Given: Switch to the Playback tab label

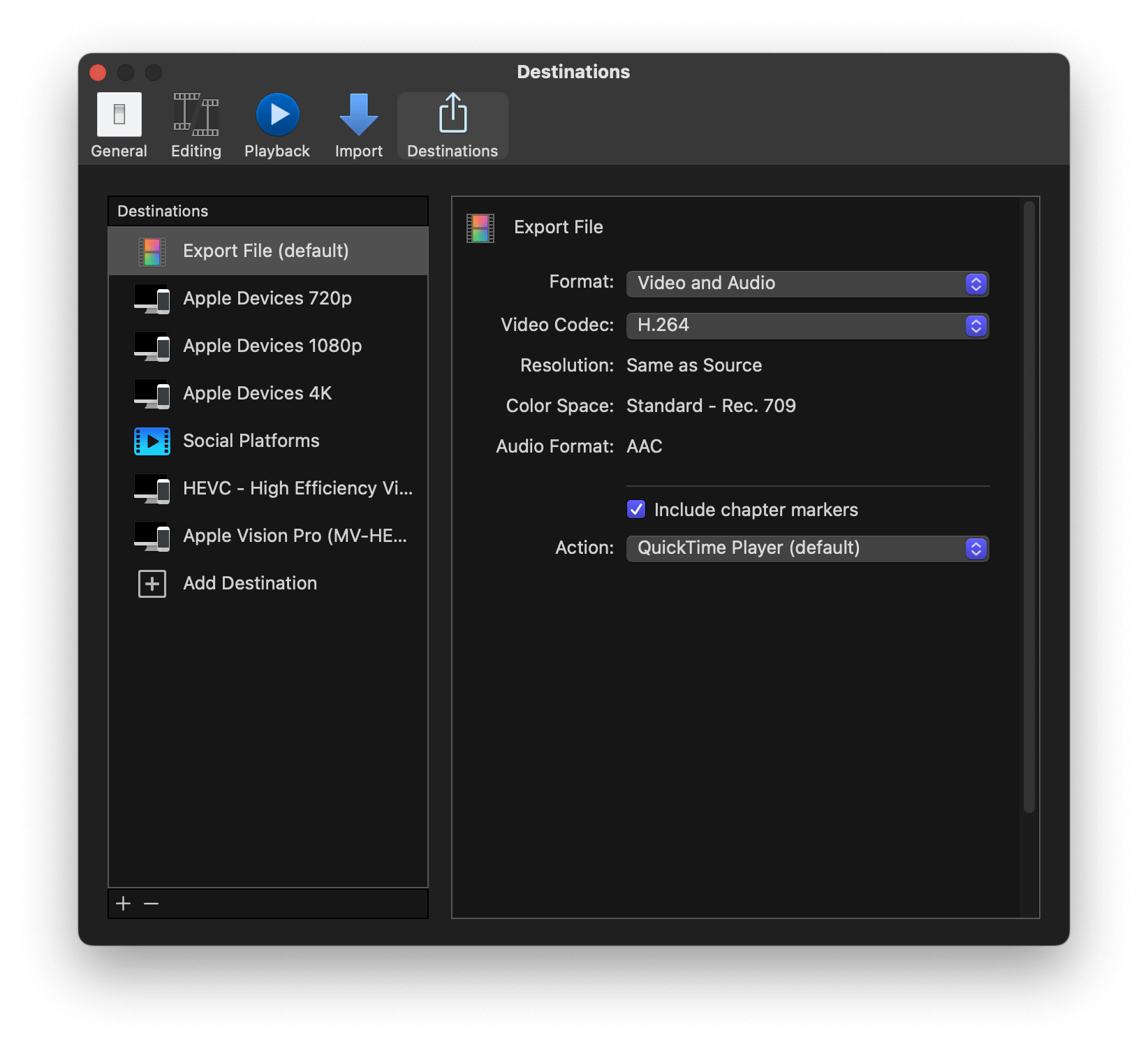Looking at the screenshot, I should click(x=277, y=151).
